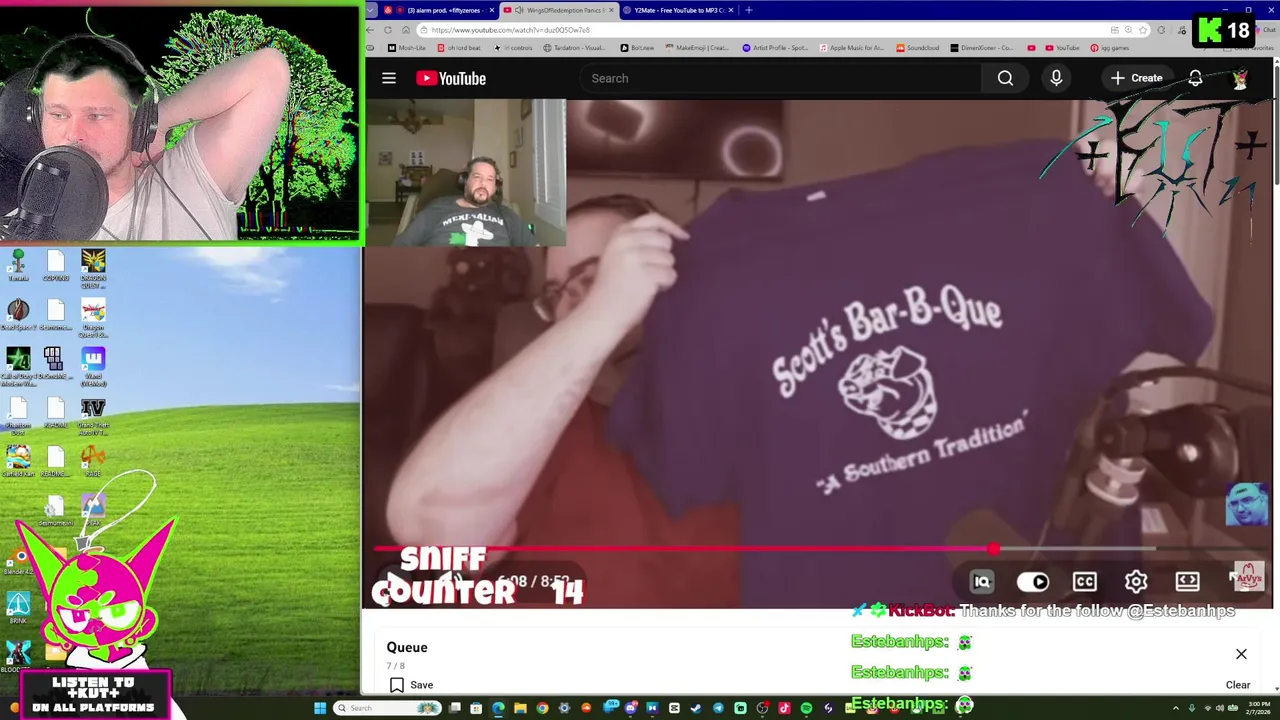This screenshot has height=720, width=1280.
Task: Open the oh lord beat bookmark
Action: pyautogui.click(x=459, y=48)
